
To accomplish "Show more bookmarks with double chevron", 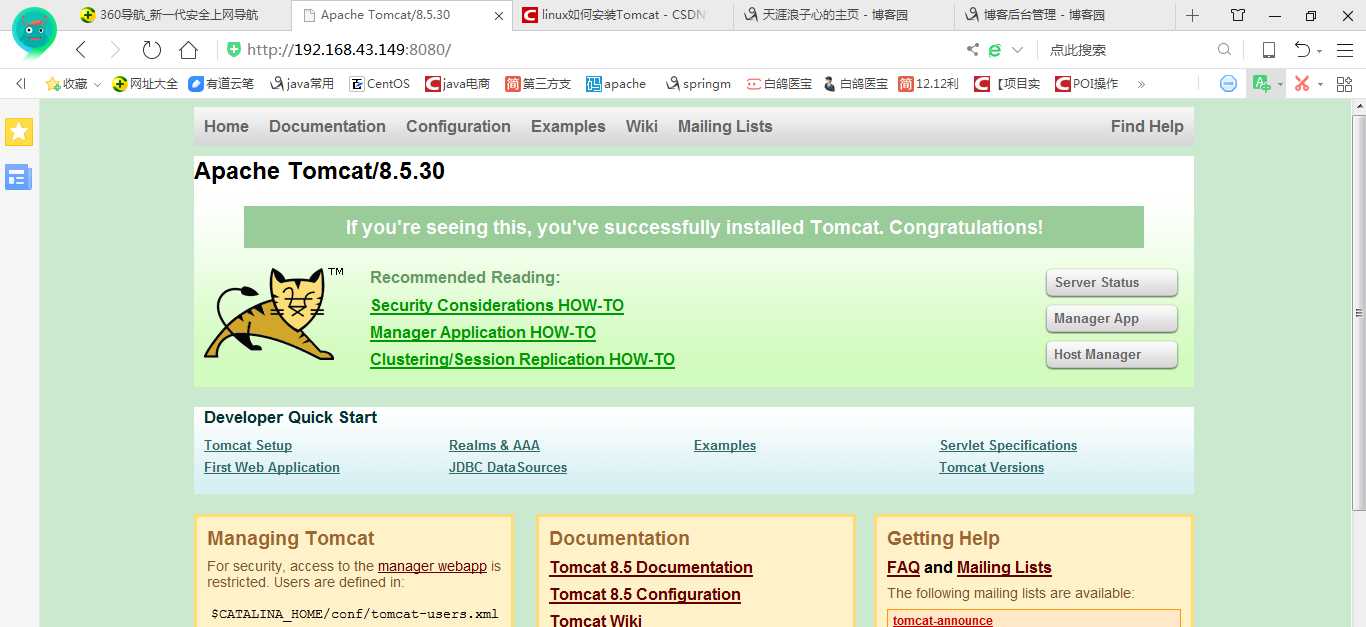I will [1141, 84].
